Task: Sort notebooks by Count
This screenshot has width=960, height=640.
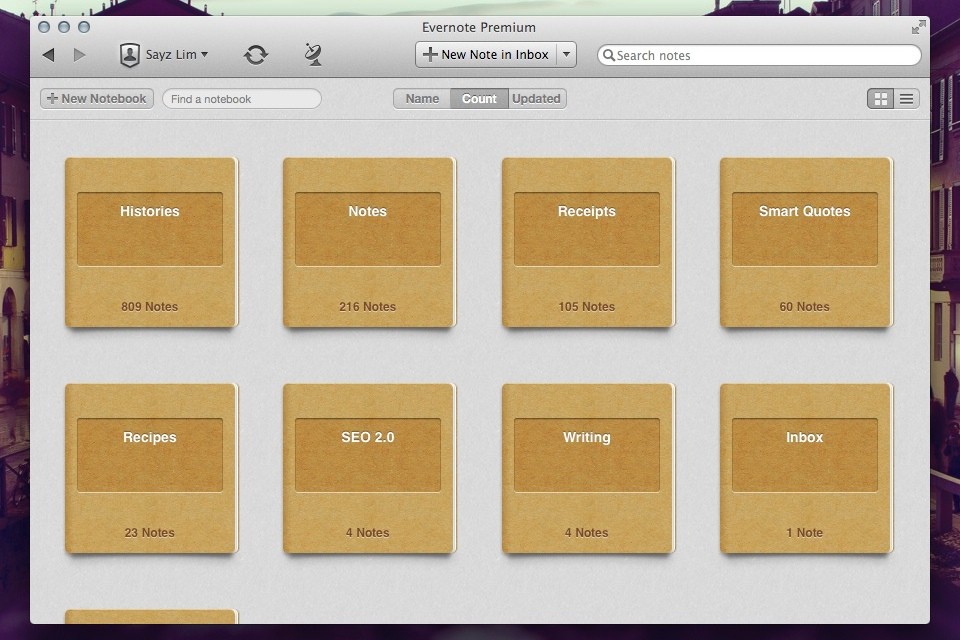Action: point(479,99)
